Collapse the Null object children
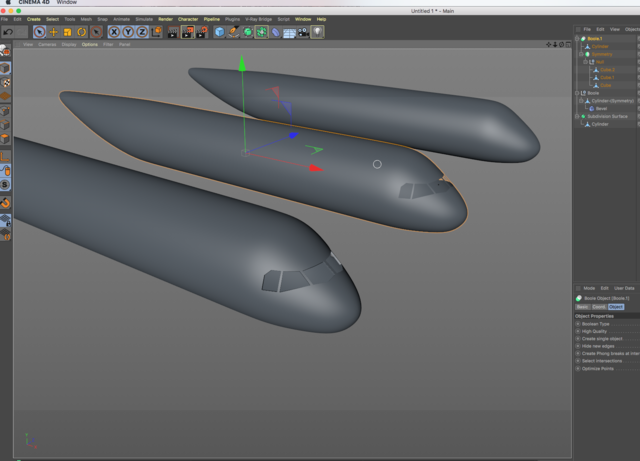This screenshot has height=461, width=640. pos(585,62)
